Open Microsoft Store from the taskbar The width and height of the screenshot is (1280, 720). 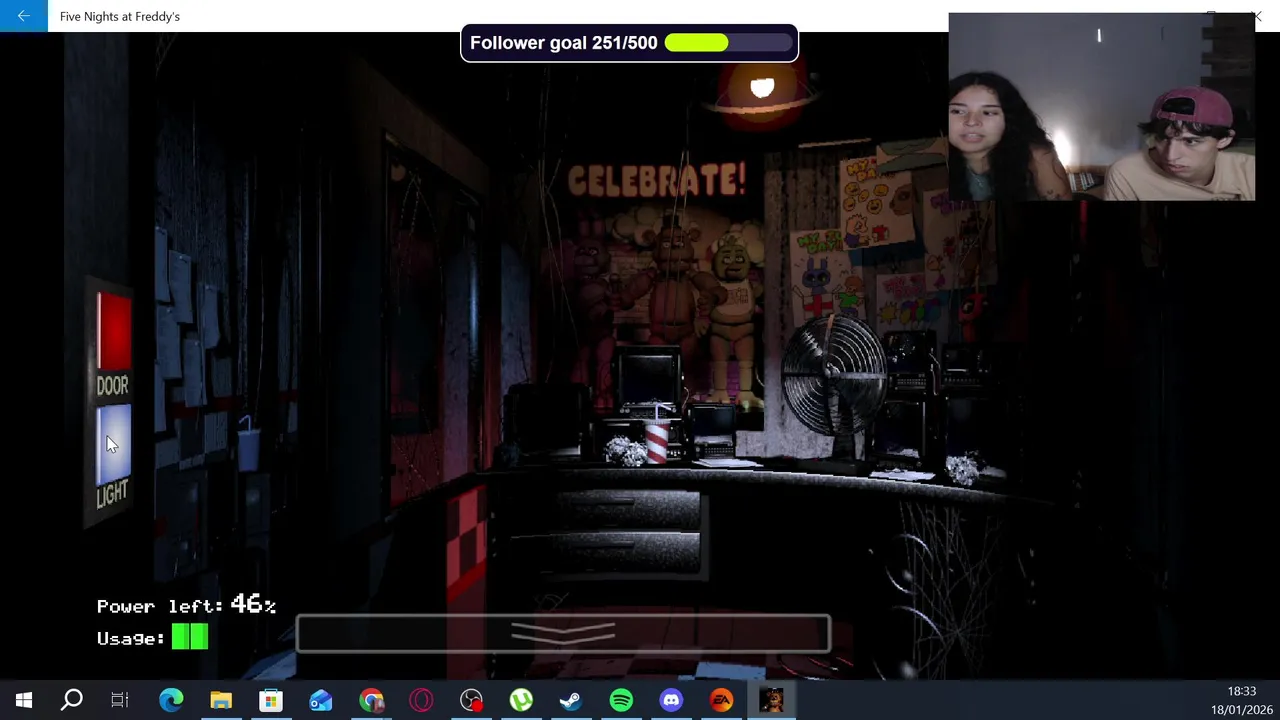(x=271, y=700)
